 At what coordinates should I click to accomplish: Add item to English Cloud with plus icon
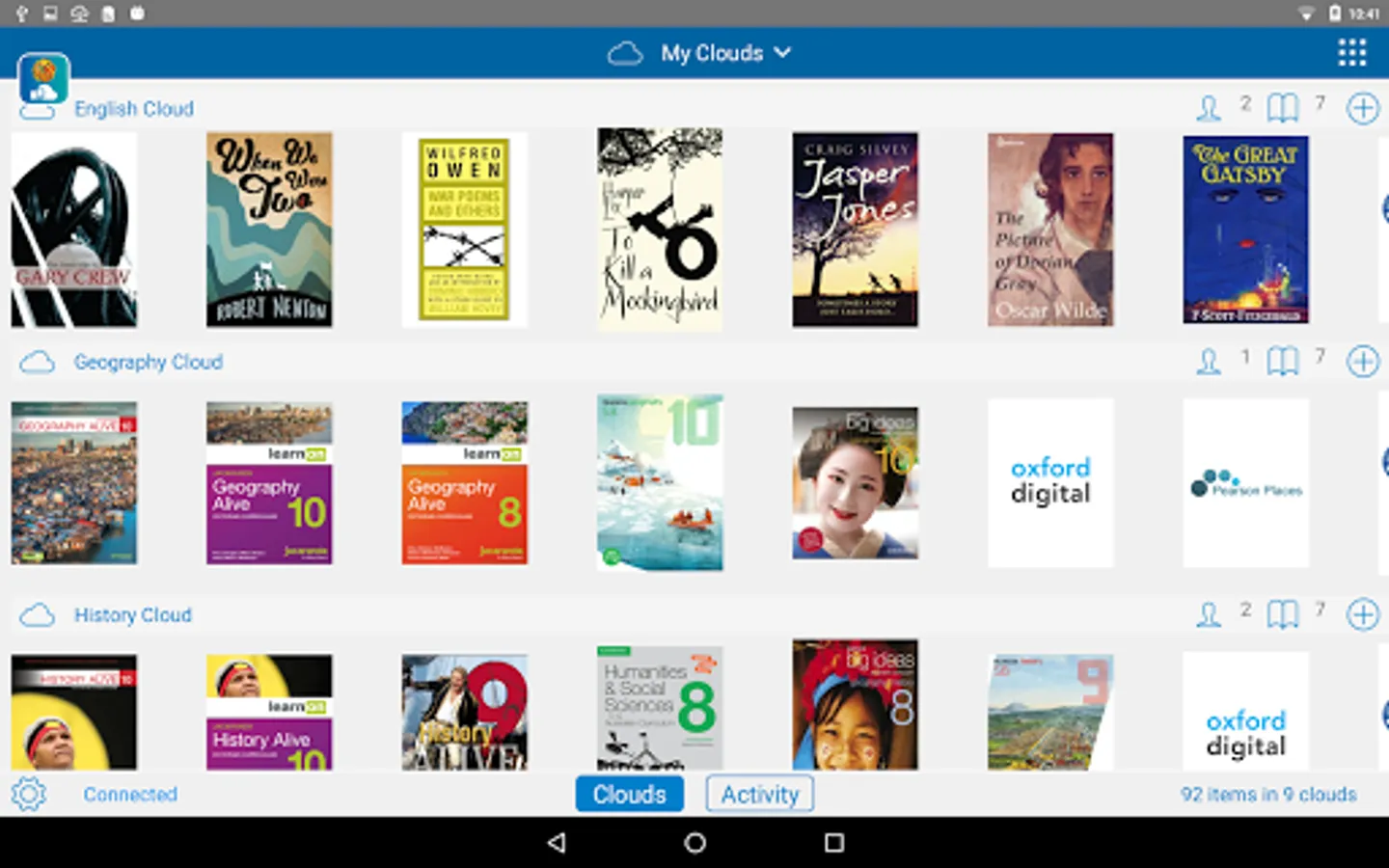[1362, 108]
